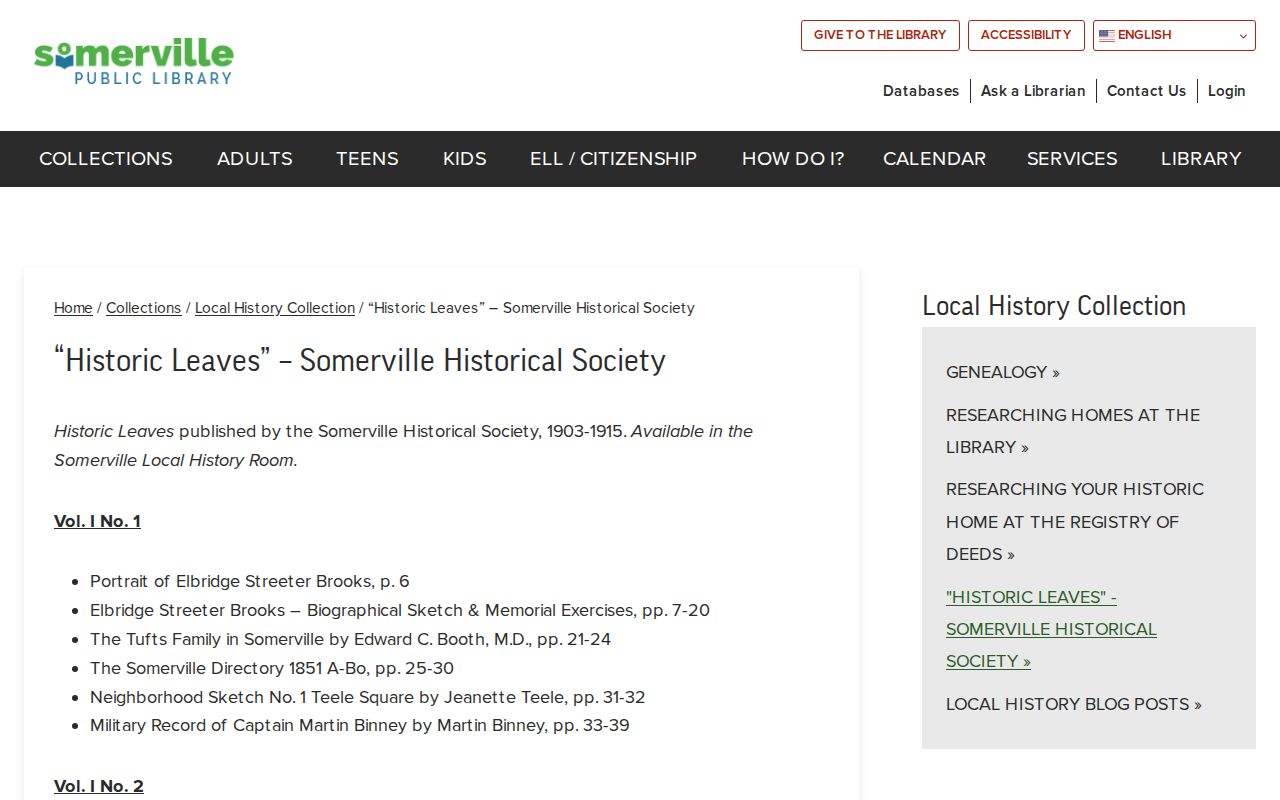Go to the Databases link
1280x800 pixels.
(x=921, y=91)
